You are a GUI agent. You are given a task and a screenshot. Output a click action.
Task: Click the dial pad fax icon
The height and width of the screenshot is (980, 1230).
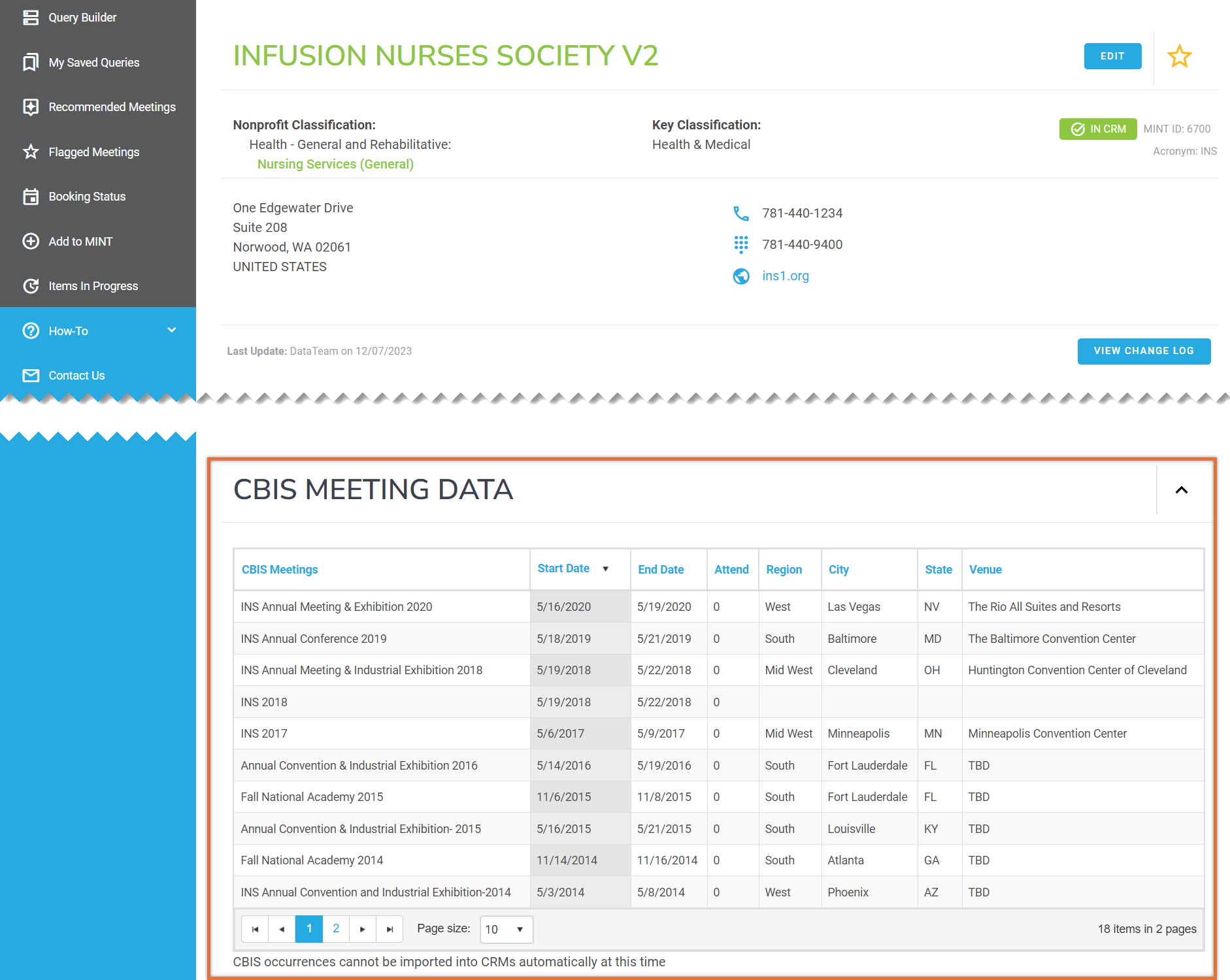[x=740, y=245]
